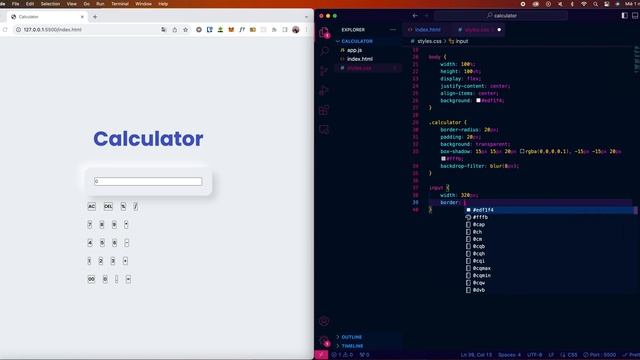Viewport: 640px width, 360px height.
Task: Close the Calculator browser tab
Action: 82,17
